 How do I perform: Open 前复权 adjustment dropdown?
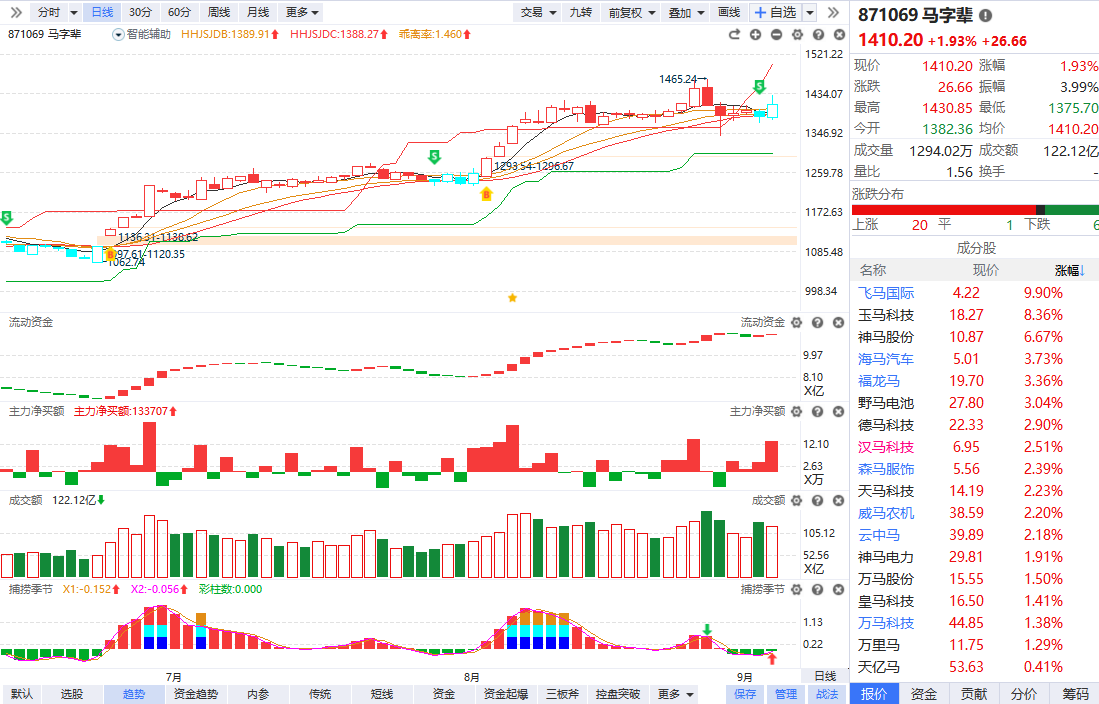coord(632,12)
